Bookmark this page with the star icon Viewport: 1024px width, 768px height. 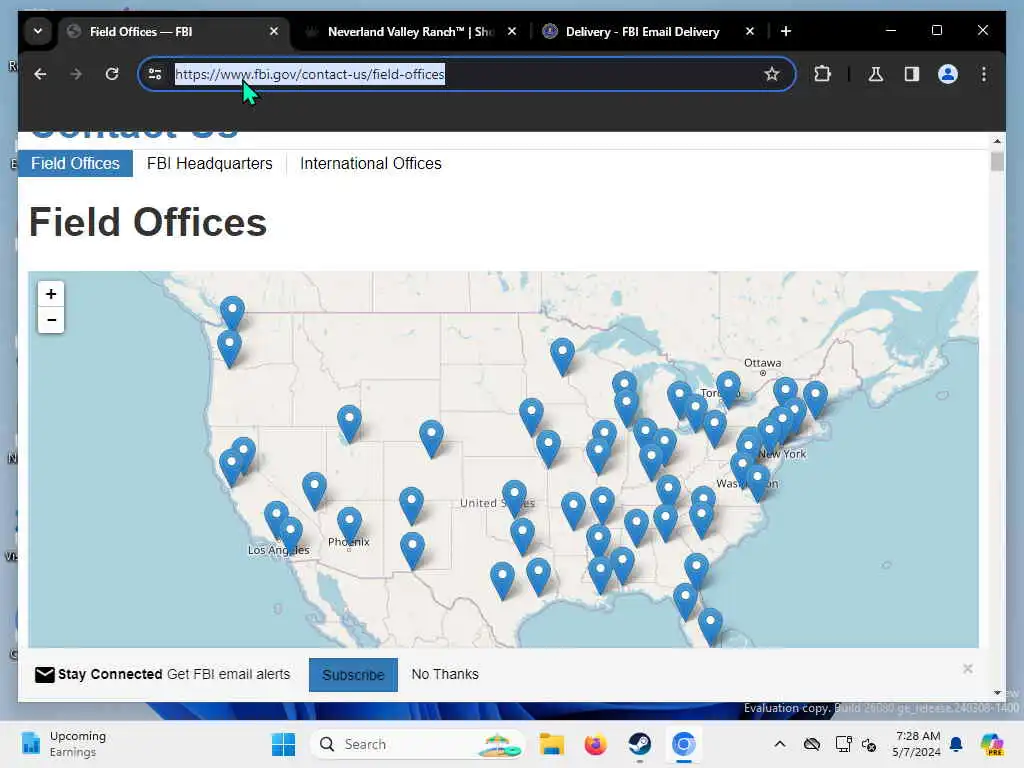tap(772, 74)
